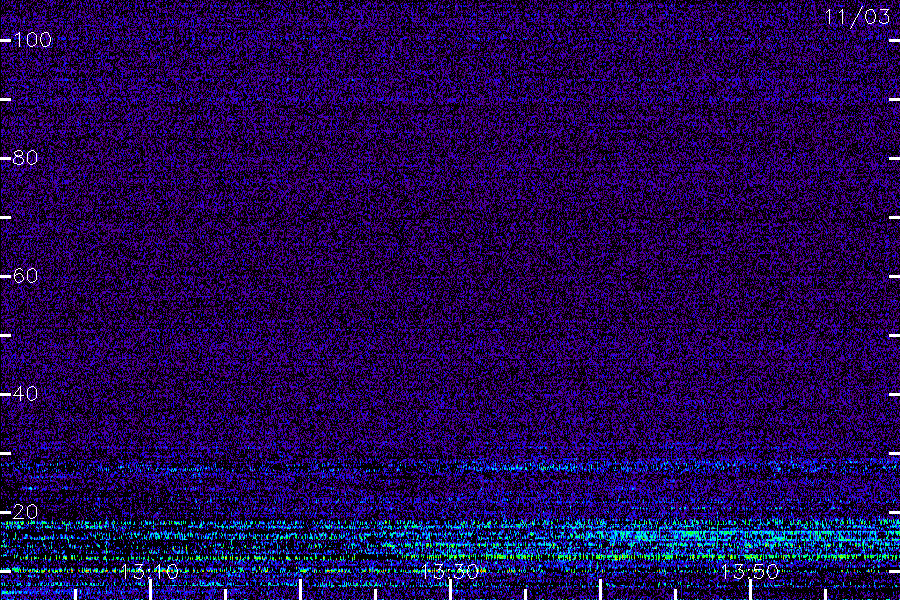Click the 80 frequency axis label
The height and width of the screenshot is (600, 900).
(25, 158)
